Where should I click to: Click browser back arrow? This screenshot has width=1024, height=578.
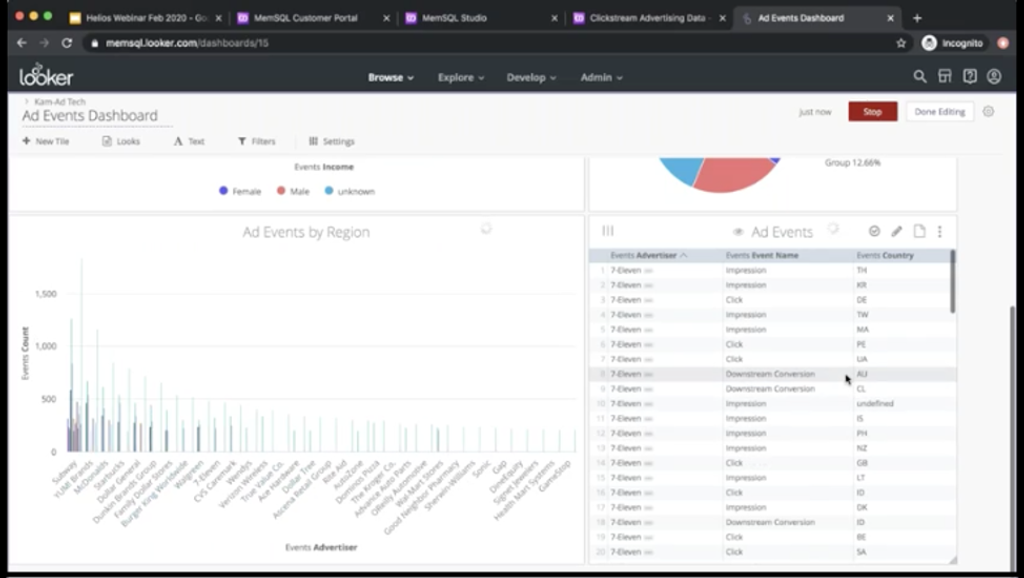tap(22, 43)
